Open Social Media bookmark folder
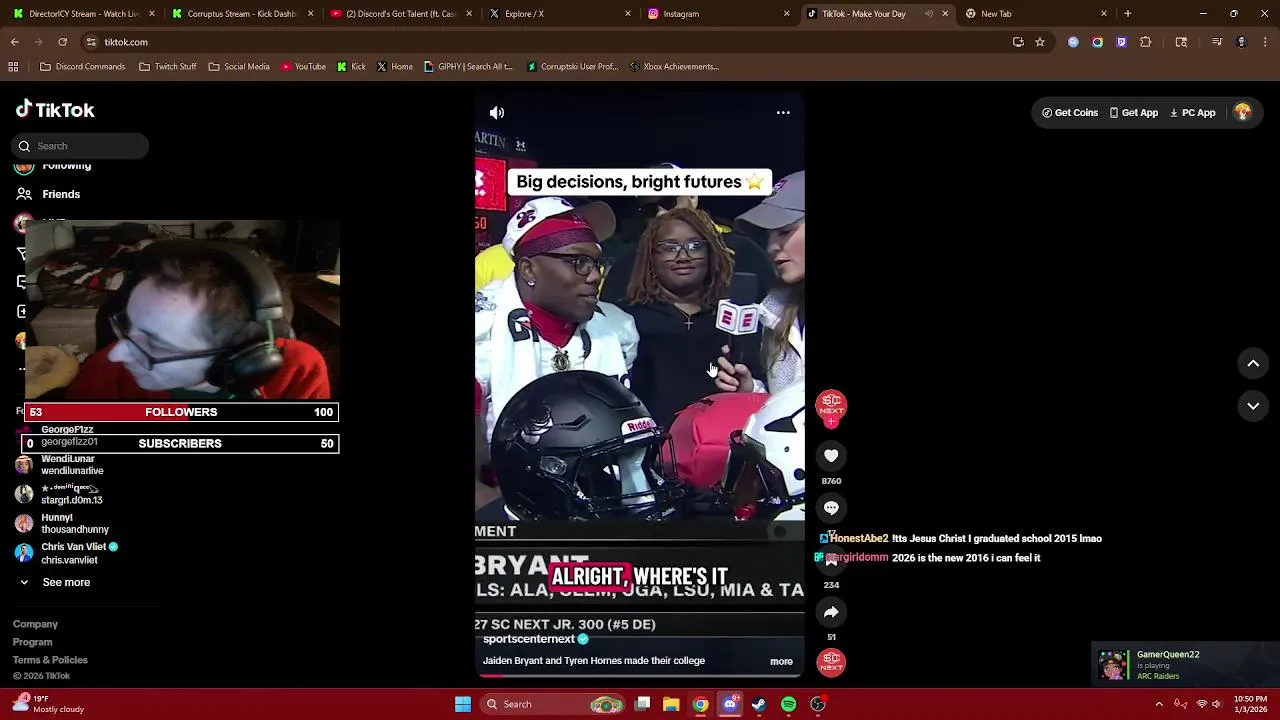The height and width of the screenshot is (720, 1280). [x=239, y=67]
